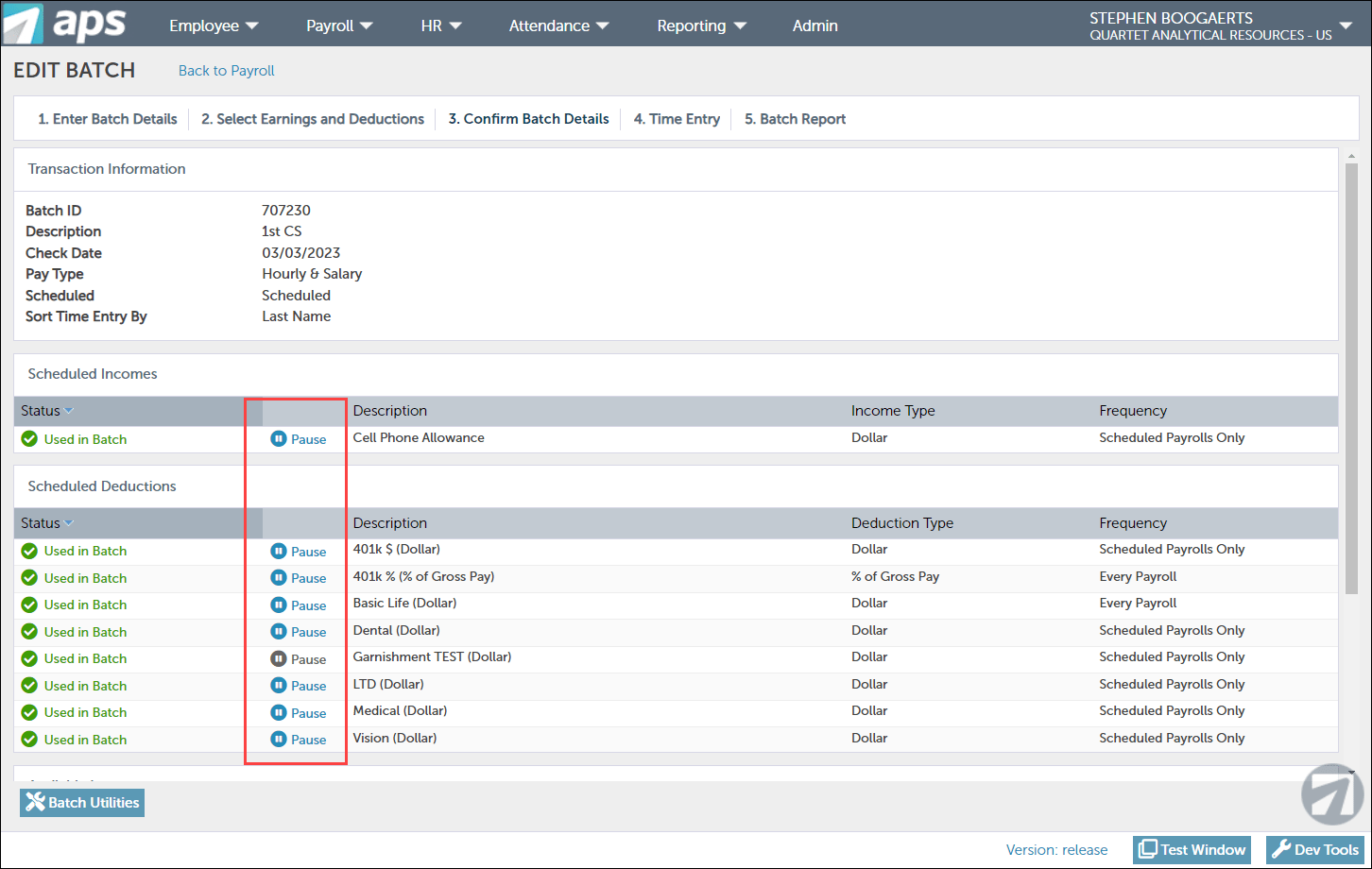1372x869 pixels.
Task: Go to the 4. Time Entry step
Action: coord(677,119)
